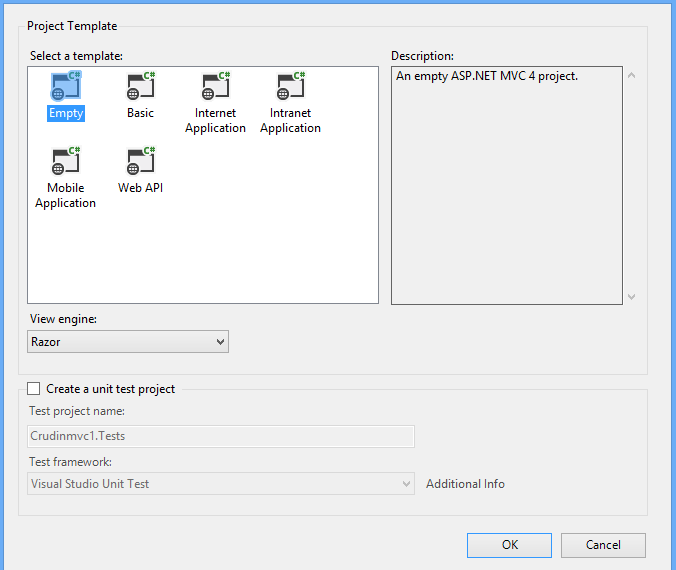The height and width of the screenshot is (570, 676).
Task: Select the Empty project template icon
Action: coord(66,87)
